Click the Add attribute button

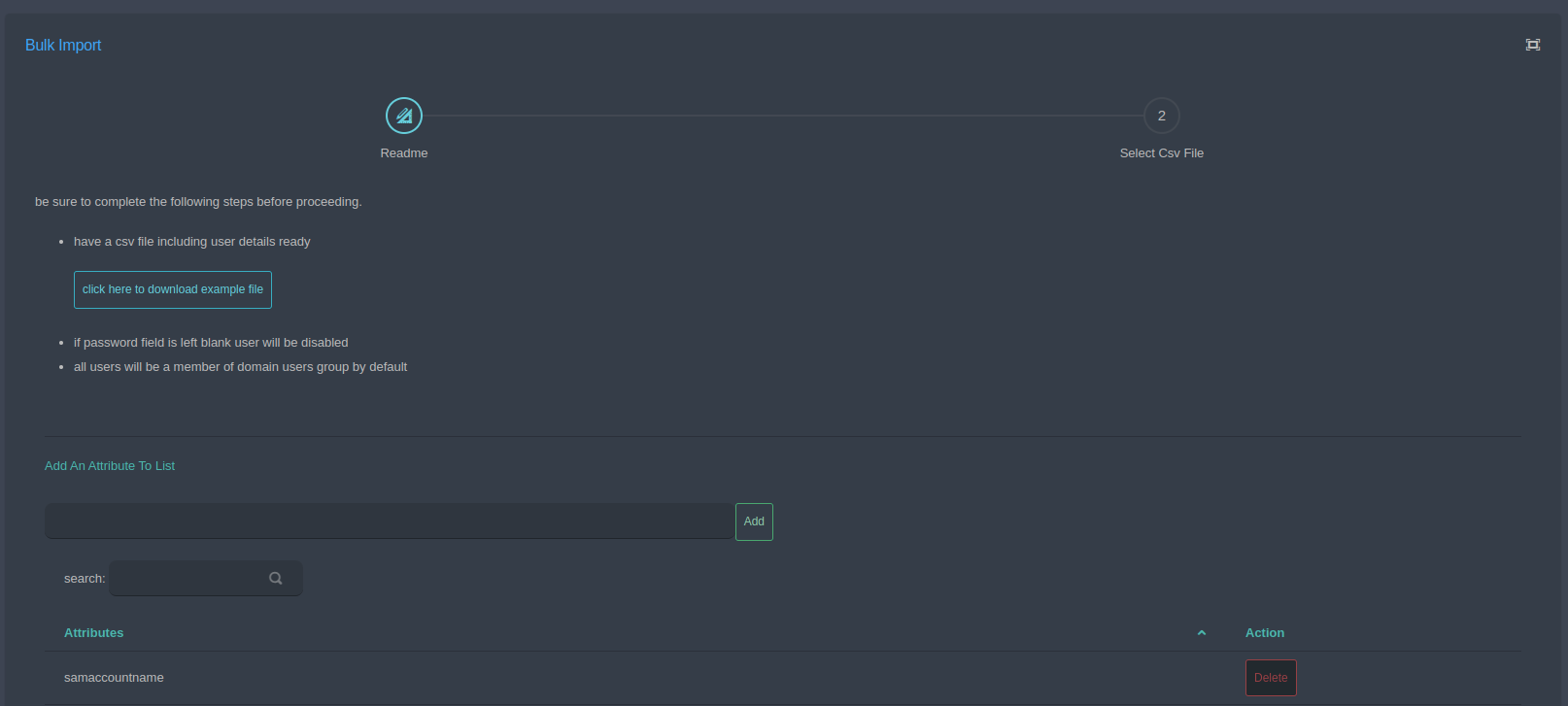(754, 521)
